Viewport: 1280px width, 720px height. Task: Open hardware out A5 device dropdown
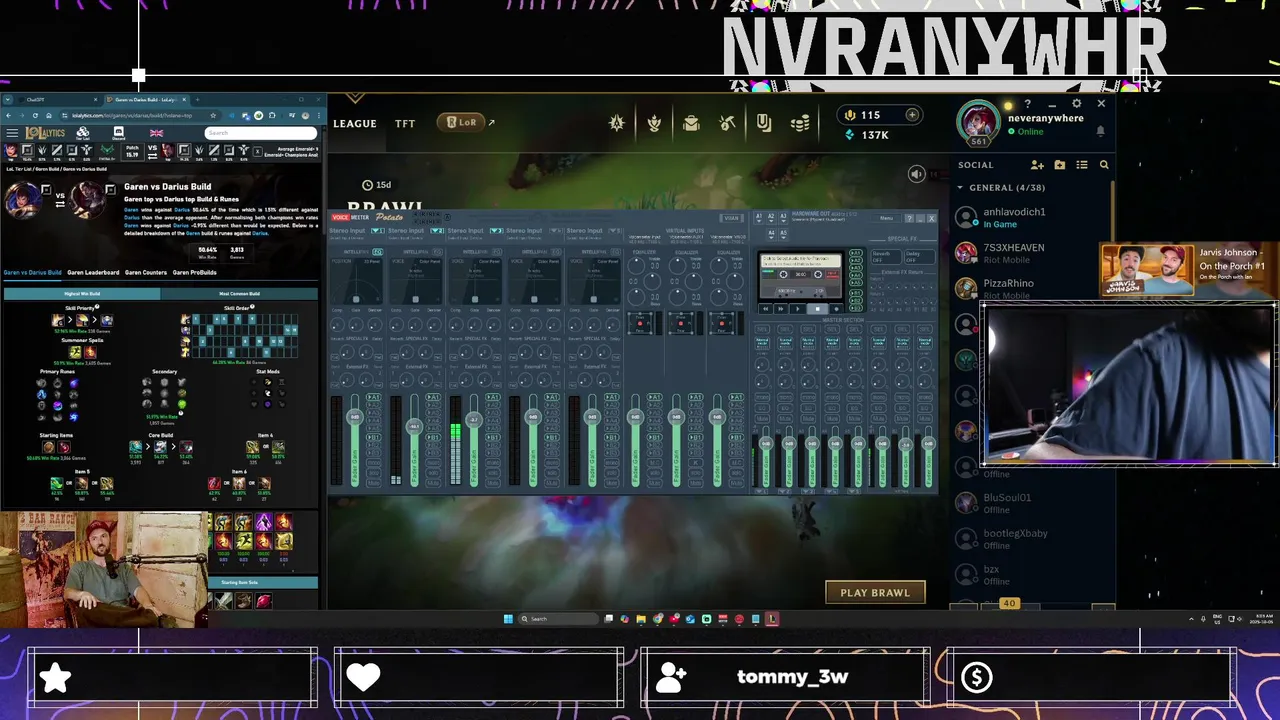pyautogui.click(x=783, y=235)
